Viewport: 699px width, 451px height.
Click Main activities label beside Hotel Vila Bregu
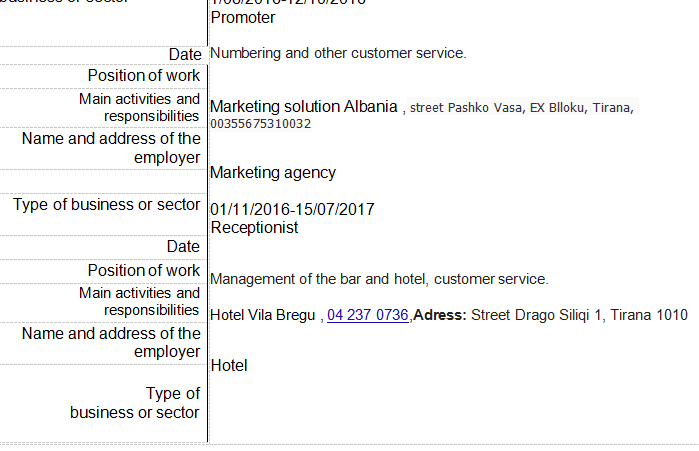139,302
